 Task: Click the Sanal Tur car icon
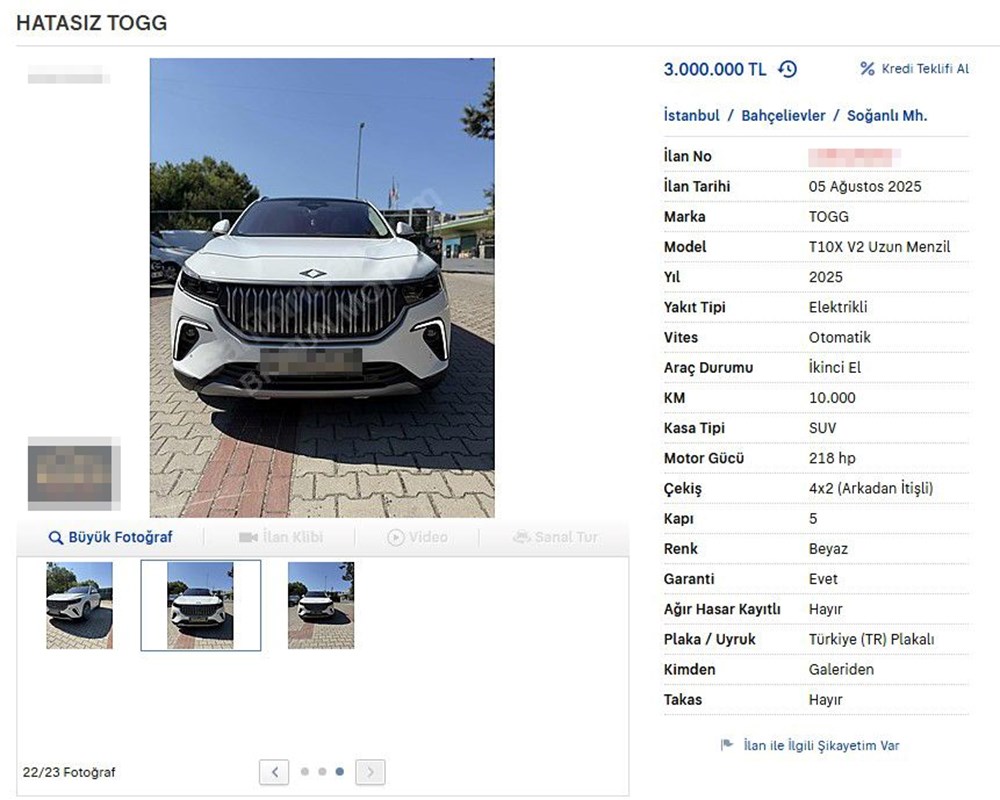click(521, 537)
